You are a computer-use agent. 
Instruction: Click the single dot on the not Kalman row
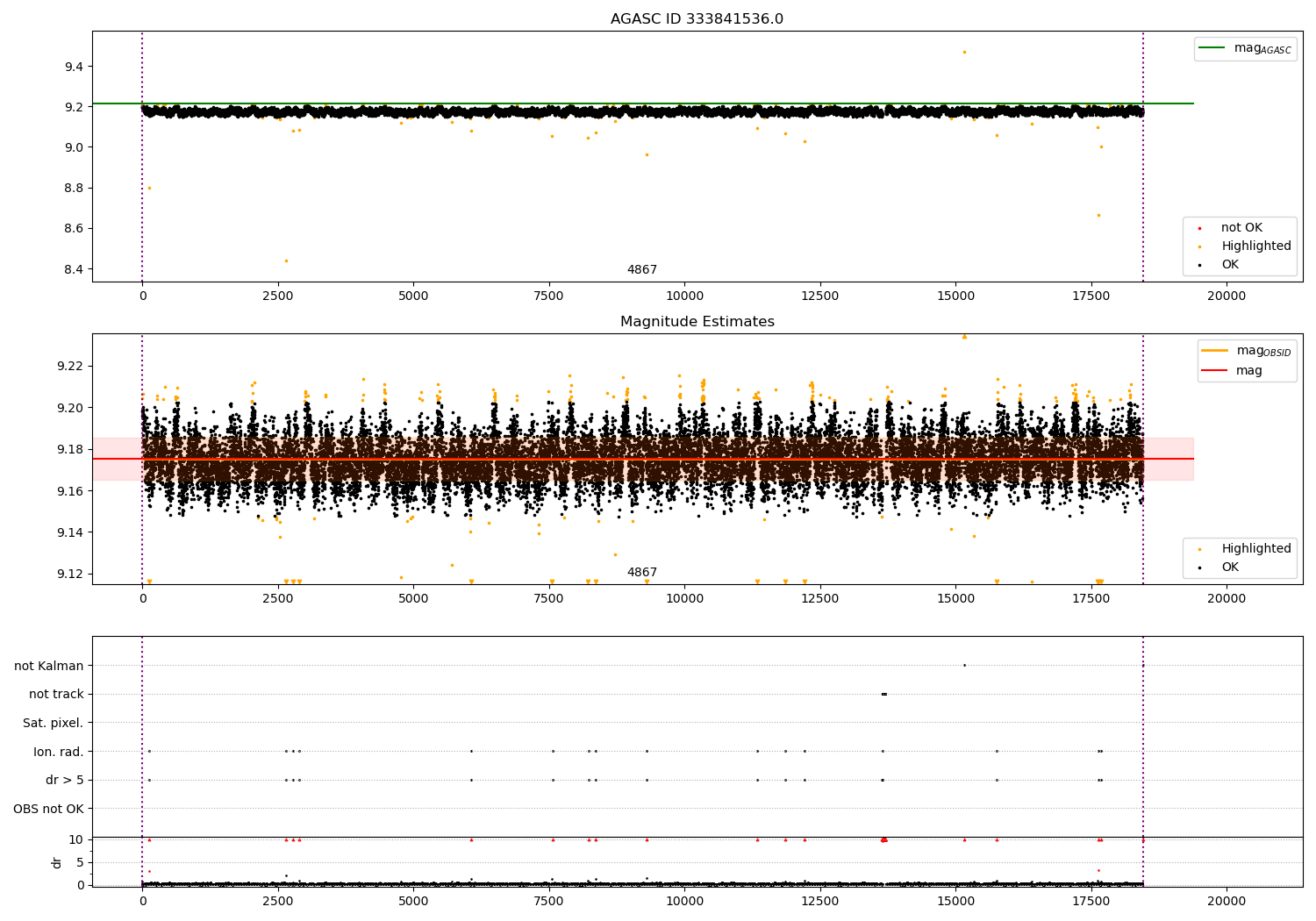pyautogui.click(x=964, y=666)
